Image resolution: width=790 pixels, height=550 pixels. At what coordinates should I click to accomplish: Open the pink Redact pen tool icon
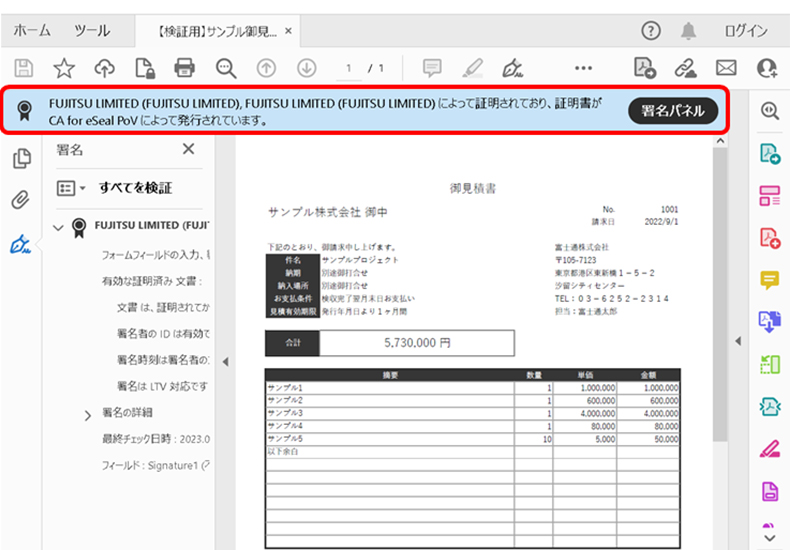pyautogui.click(x=770, y=448)
